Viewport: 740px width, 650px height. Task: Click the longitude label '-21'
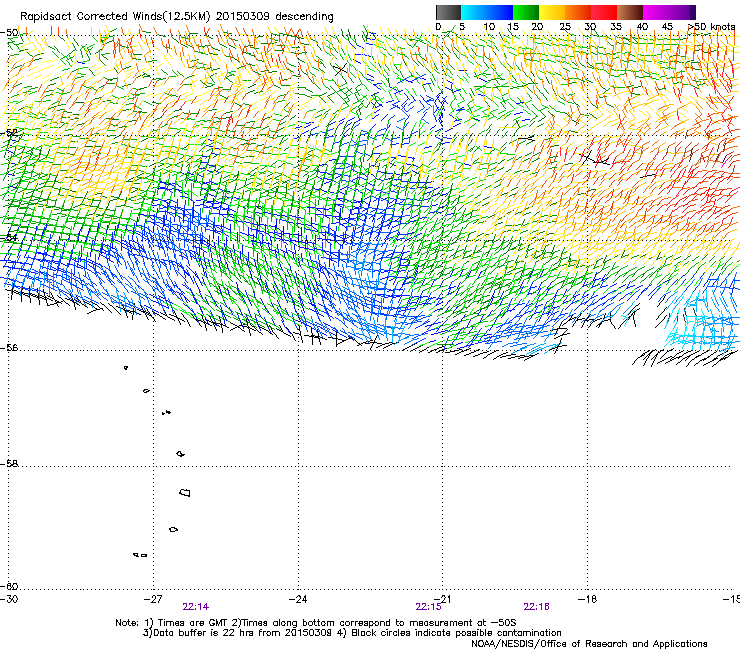[442, 599]
